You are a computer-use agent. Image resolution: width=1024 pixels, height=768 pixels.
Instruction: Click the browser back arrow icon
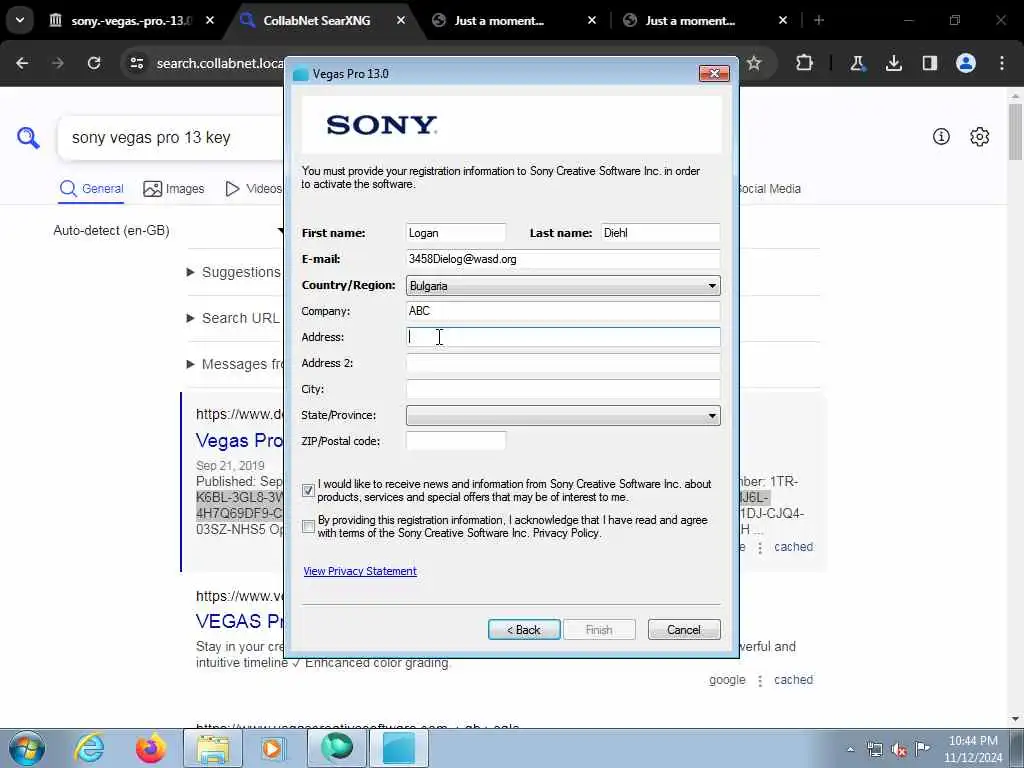(x=22, y=63)
